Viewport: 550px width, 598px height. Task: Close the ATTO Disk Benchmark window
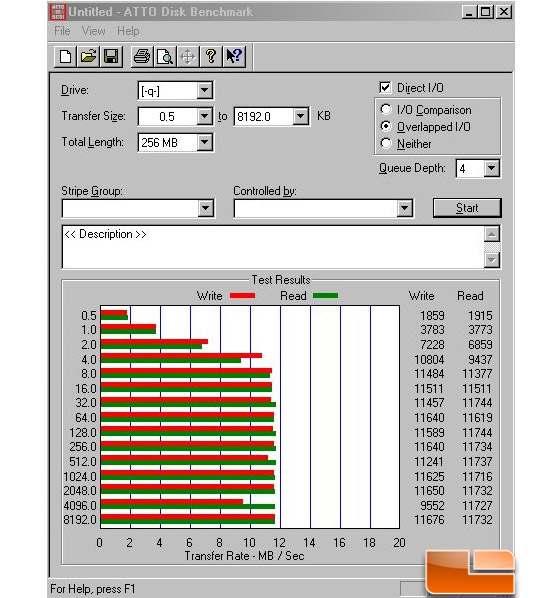click(504, 12)
